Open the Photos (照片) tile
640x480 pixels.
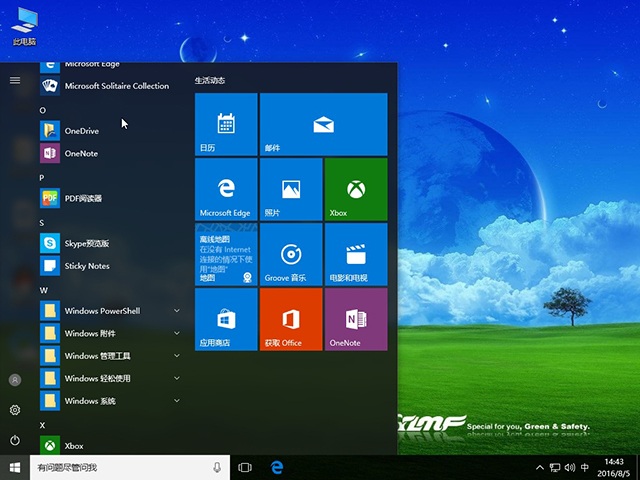pyautogui.click(x=291, y=189)
